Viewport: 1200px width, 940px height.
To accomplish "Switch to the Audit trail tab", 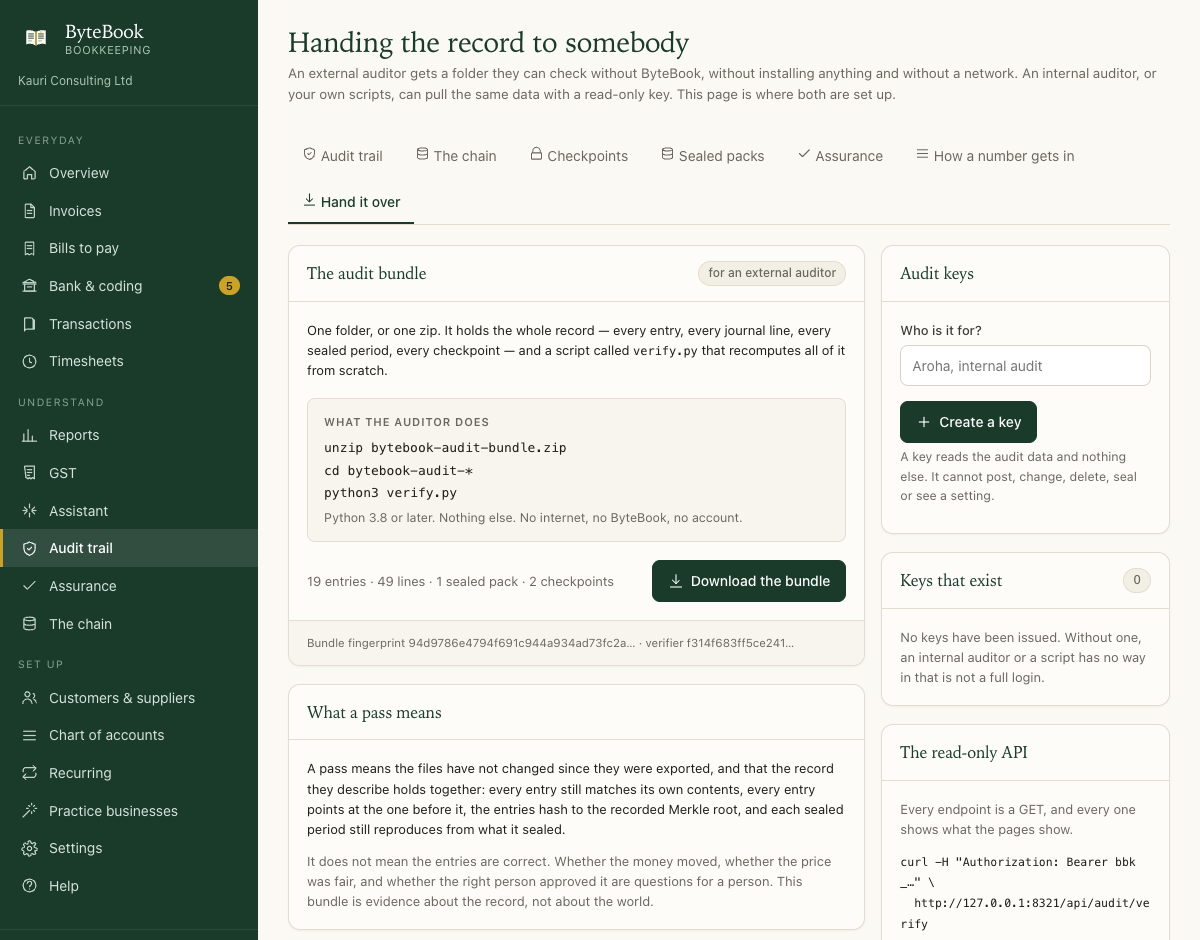I will coord(343,156).
